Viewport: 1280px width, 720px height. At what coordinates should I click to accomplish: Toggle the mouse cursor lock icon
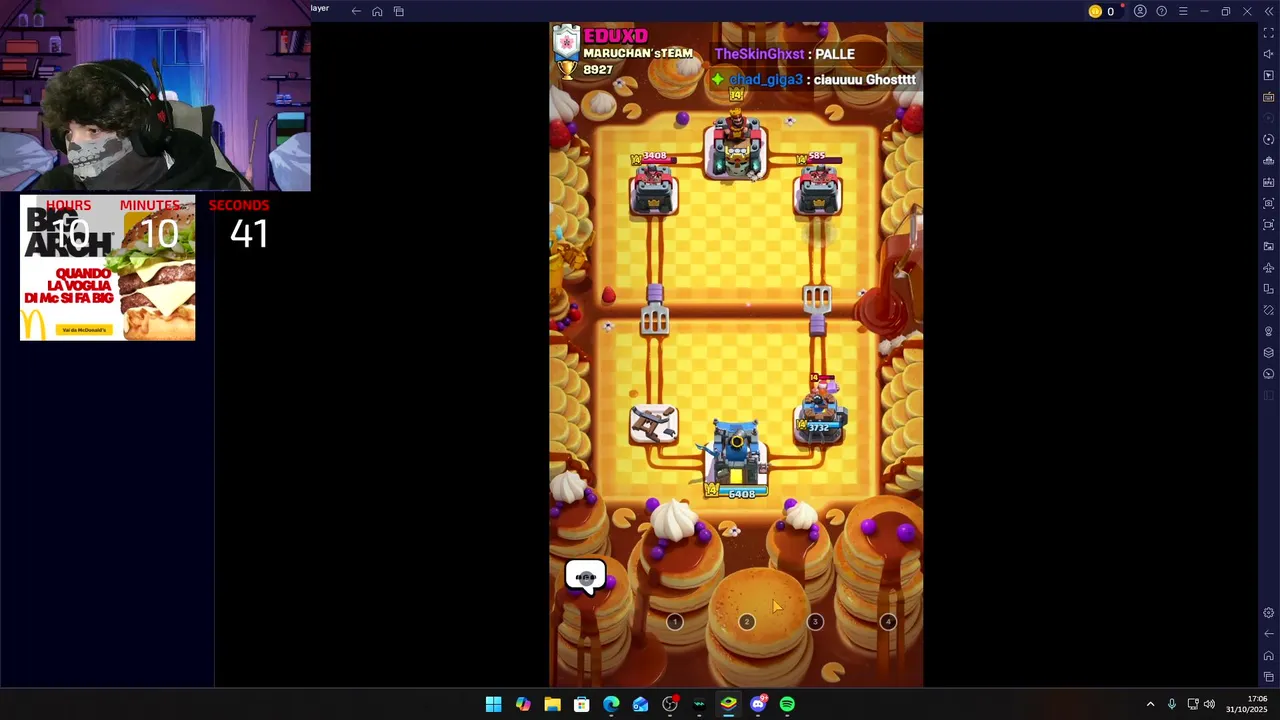[1268, 76]
